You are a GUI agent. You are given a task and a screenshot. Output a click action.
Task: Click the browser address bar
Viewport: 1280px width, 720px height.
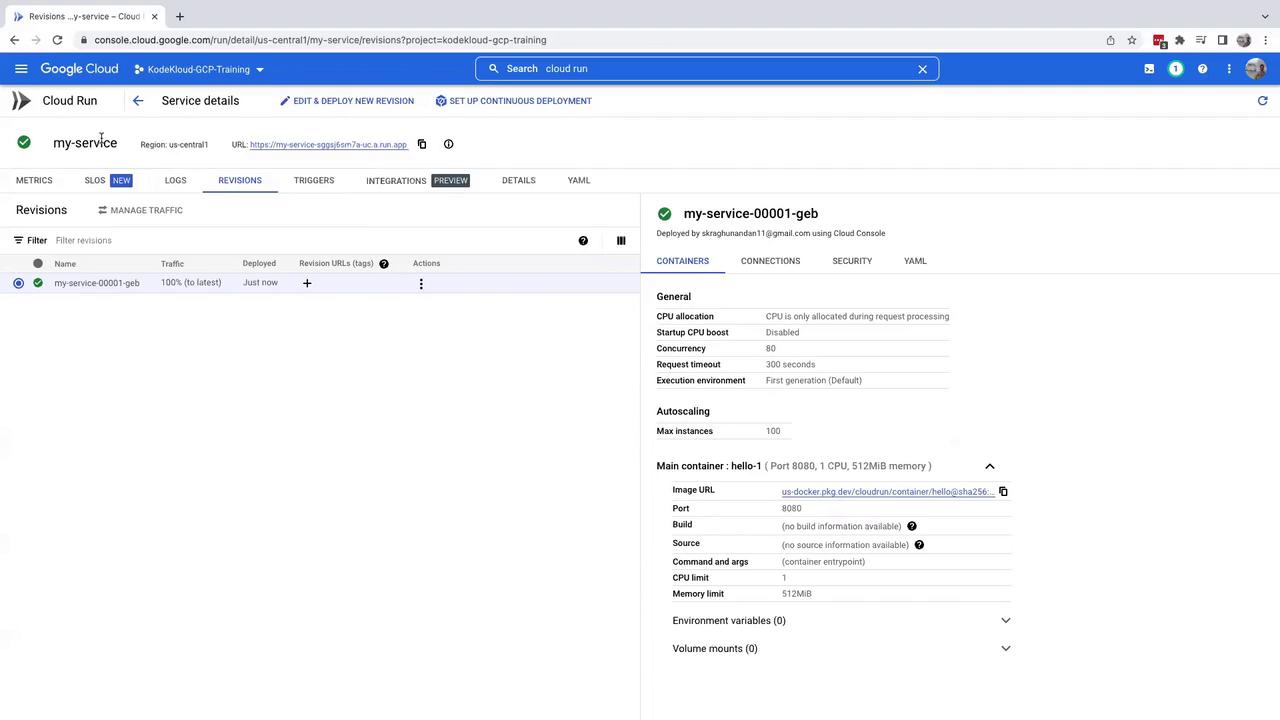pos(590,40)
